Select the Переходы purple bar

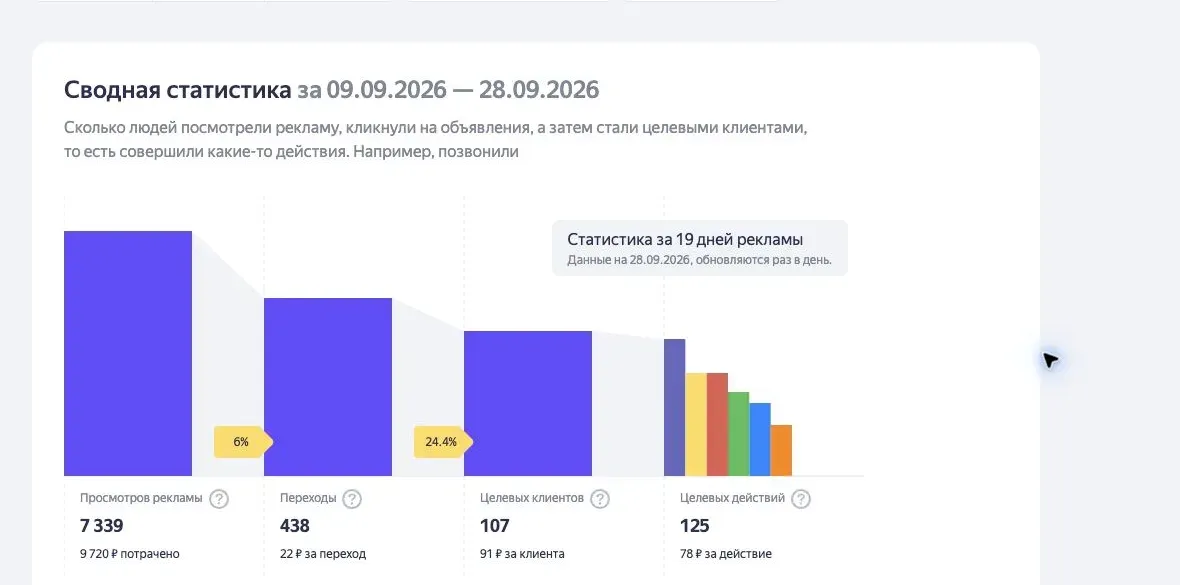pos(328,387)
